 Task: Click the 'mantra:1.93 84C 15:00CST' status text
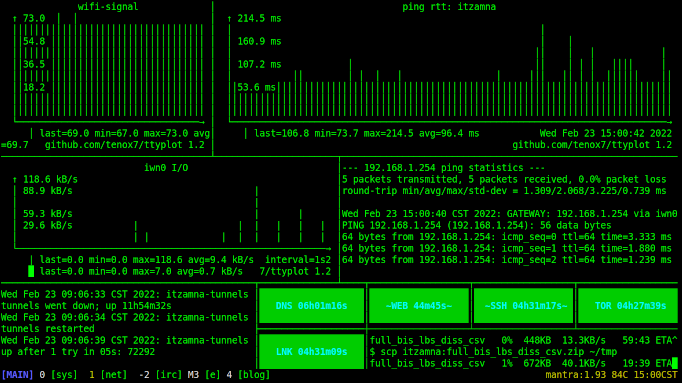612,375
